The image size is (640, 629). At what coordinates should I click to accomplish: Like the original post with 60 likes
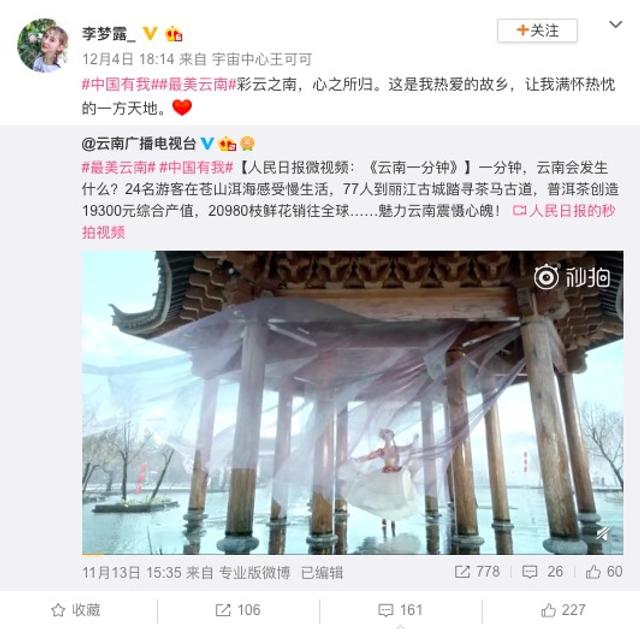604,571
